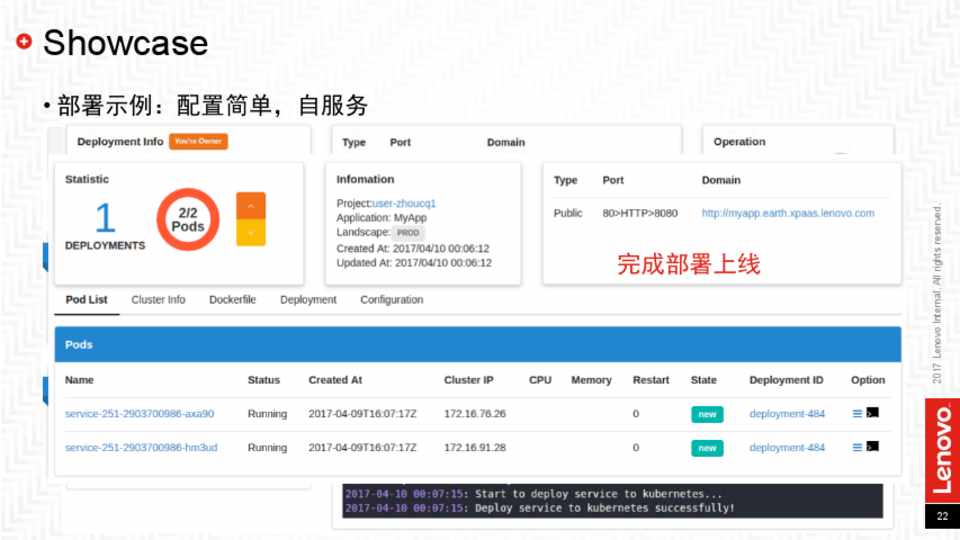Open the user-zhoucq1 project link
The width and height of the screenshot is (960, 540).
tap(404, 203)
